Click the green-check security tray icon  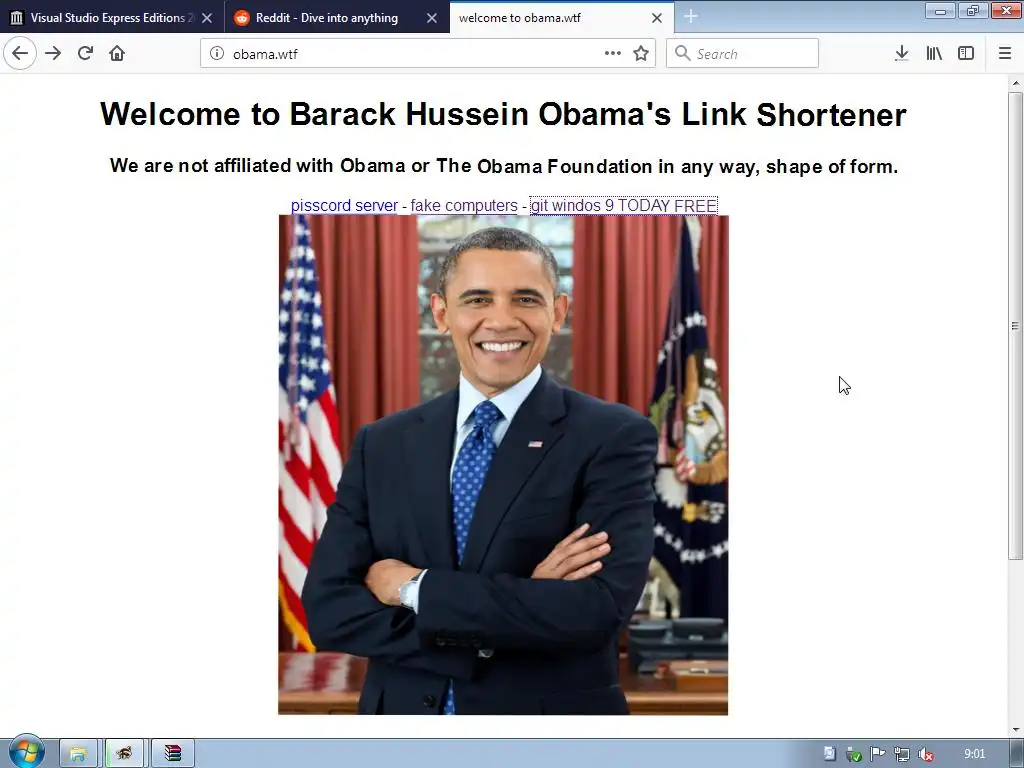tap(854, 754)
